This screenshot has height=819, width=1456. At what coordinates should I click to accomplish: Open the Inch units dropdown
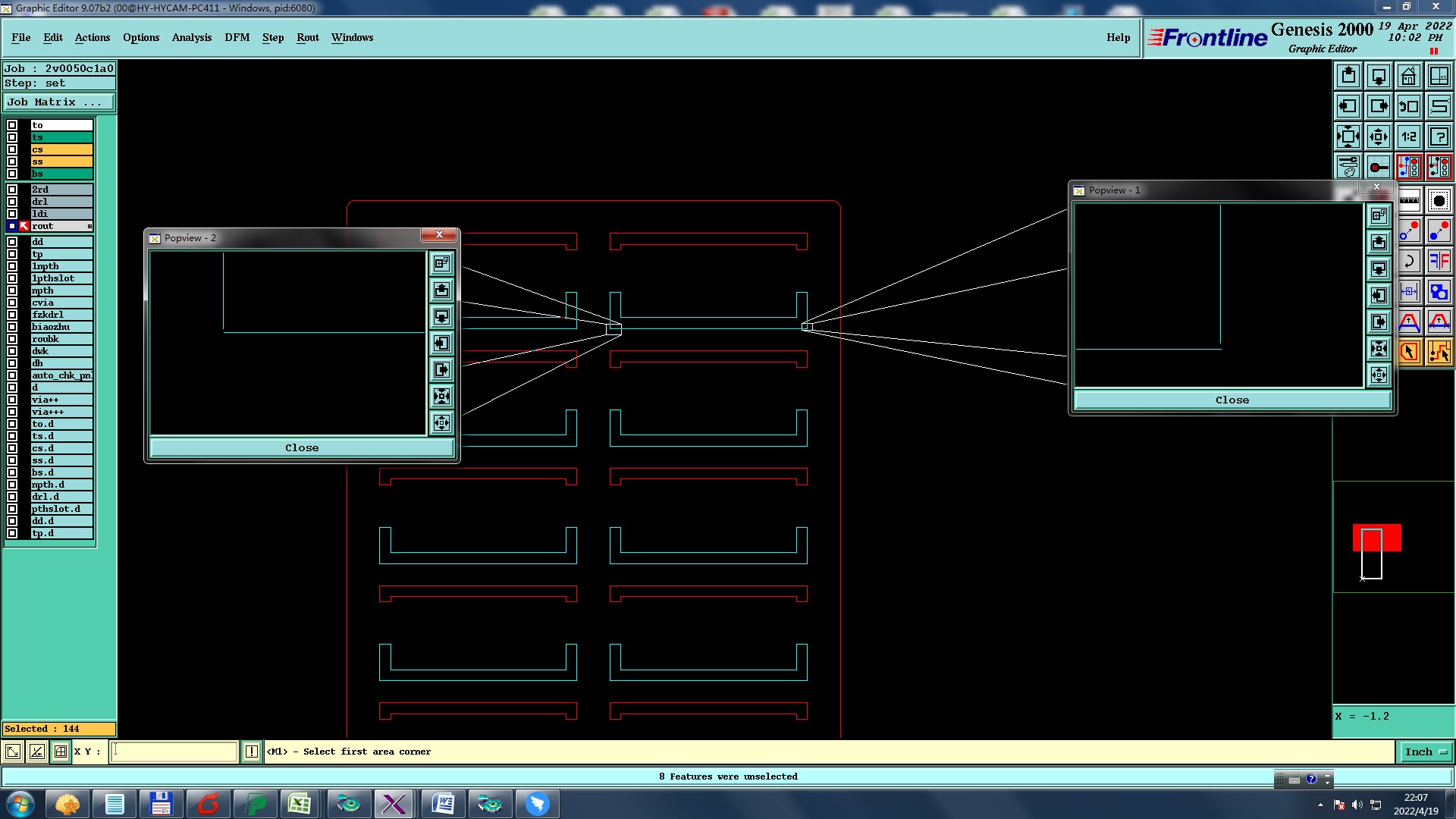coord(1426,752)
